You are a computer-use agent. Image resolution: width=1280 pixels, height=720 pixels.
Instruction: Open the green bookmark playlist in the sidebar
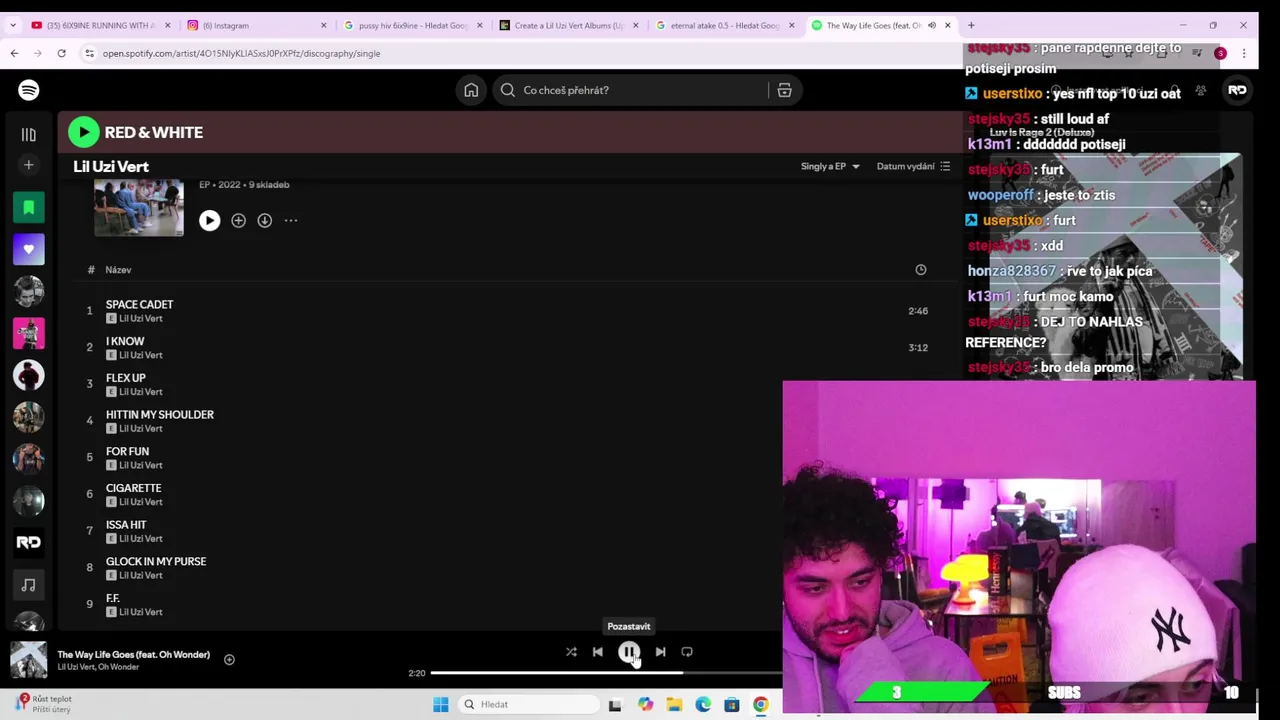[x=29, y=207]
